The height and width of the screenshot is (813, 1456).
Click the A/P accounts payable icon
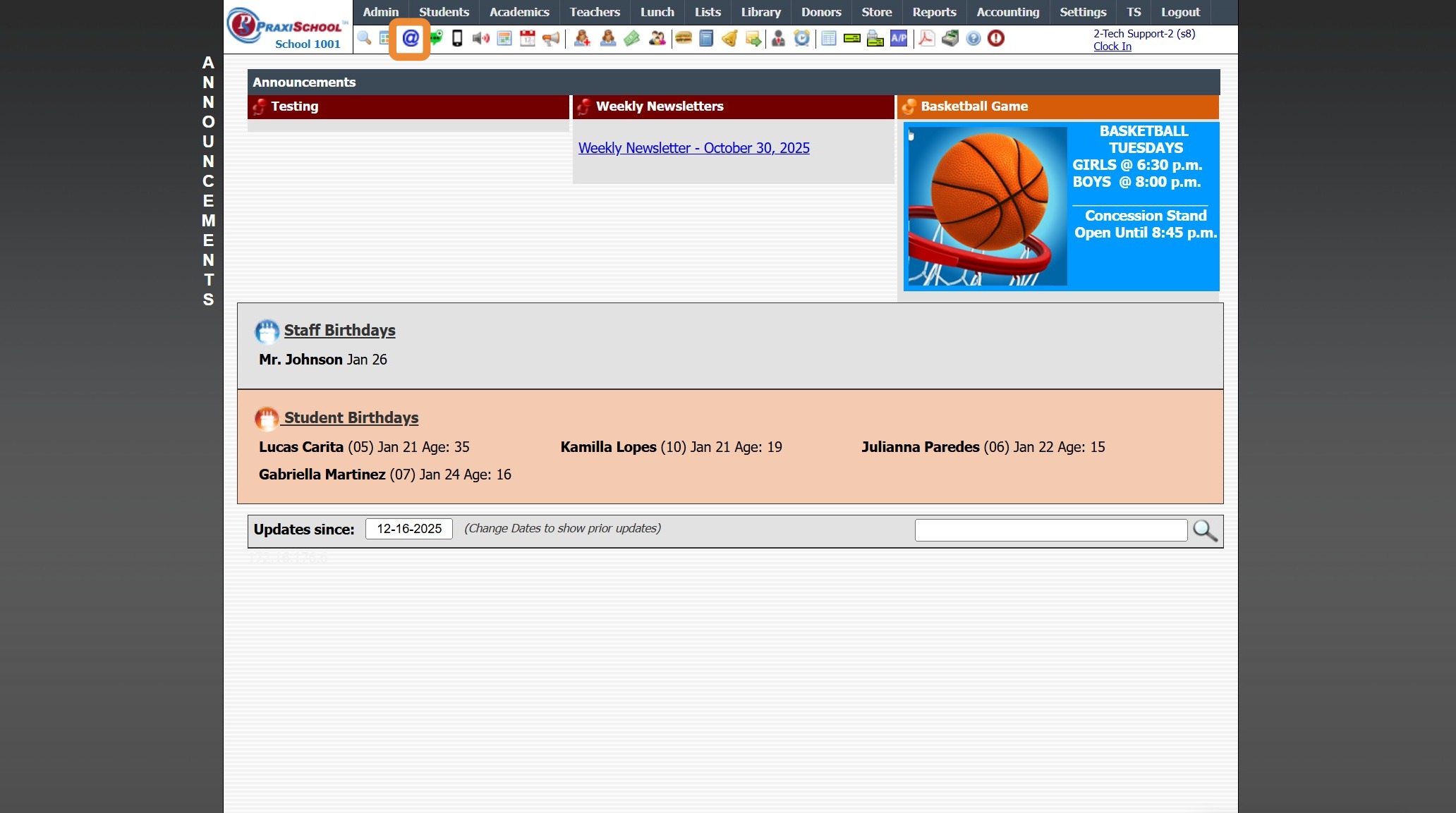coord(899,39)
